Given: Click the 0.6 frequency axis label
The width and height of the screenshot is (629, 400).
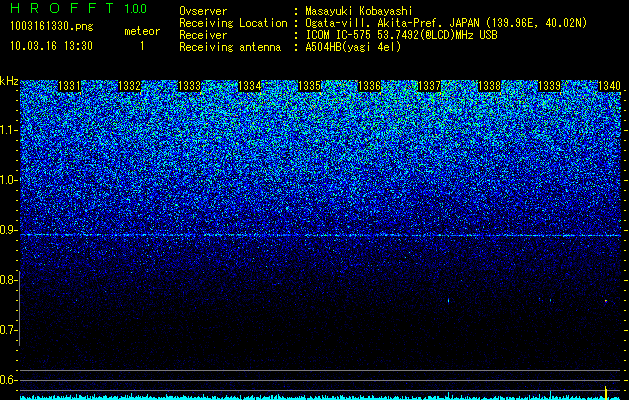Looking at the screenshot, I should click(9, 380).
